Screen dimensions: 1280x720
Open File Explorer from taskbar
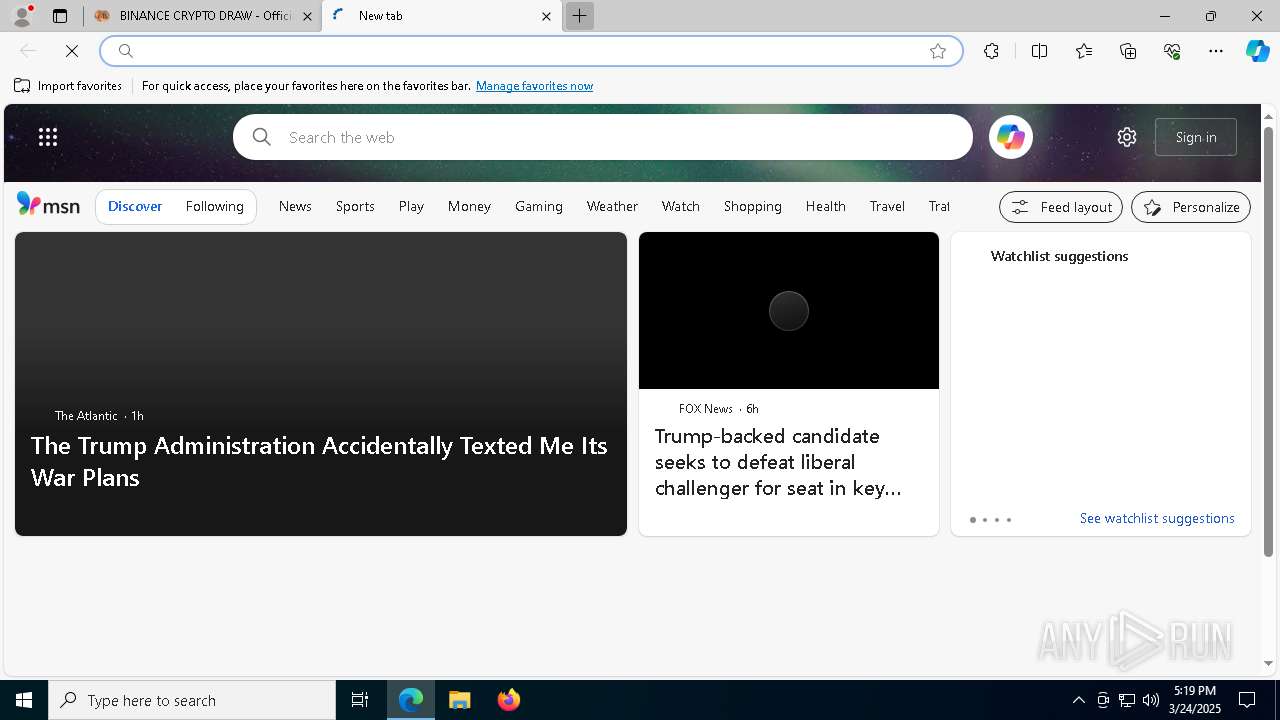460,700
